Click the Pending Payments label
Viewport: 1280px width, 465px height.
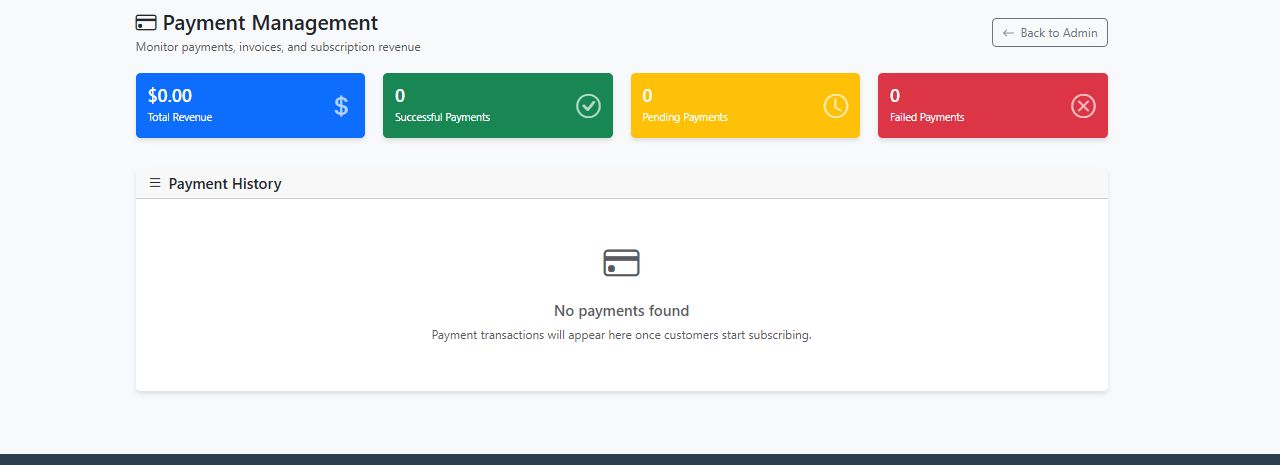685,117
